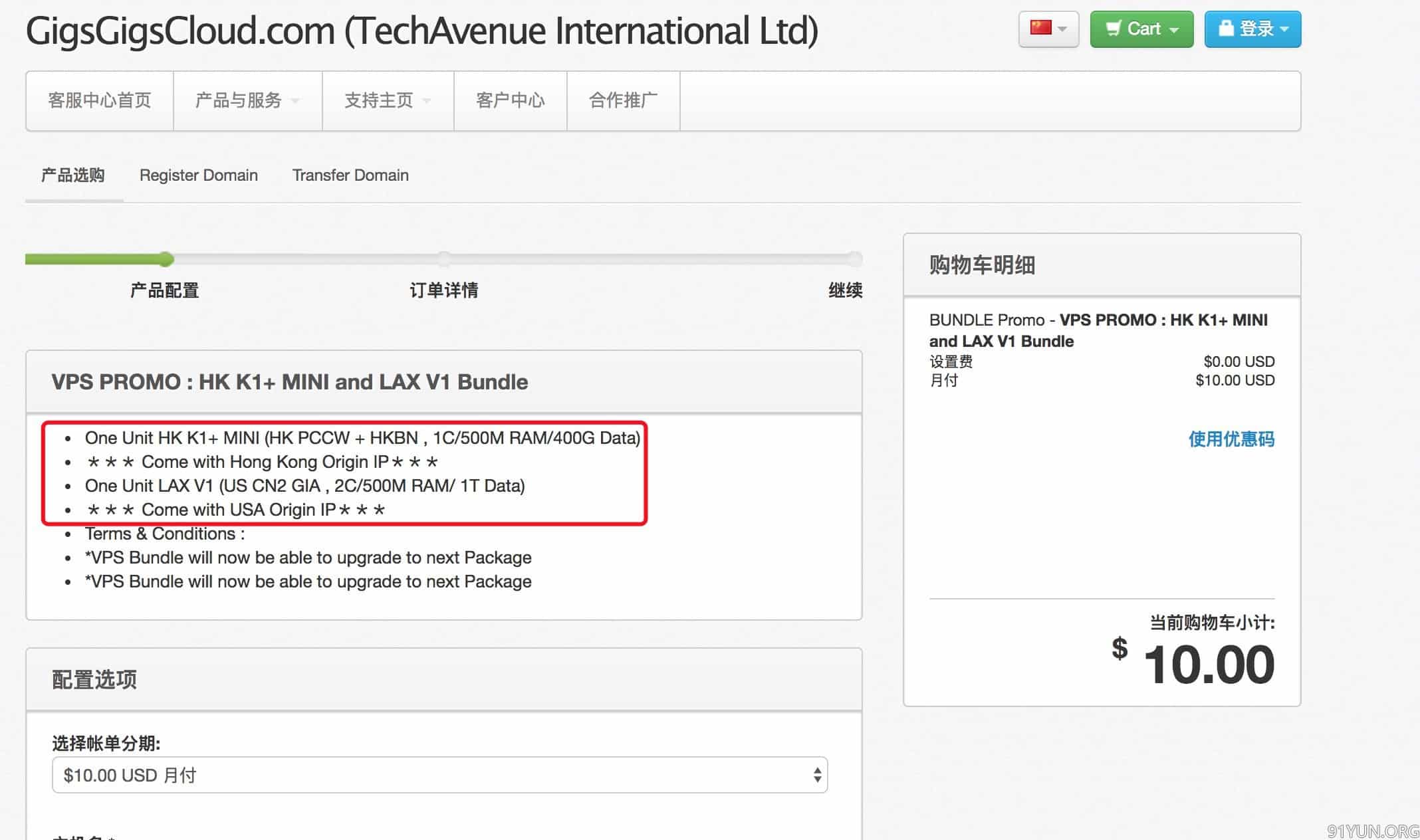
Task: Switch to Transfer Domain tab
Action: pyautogui.click(x=350, y=175)
